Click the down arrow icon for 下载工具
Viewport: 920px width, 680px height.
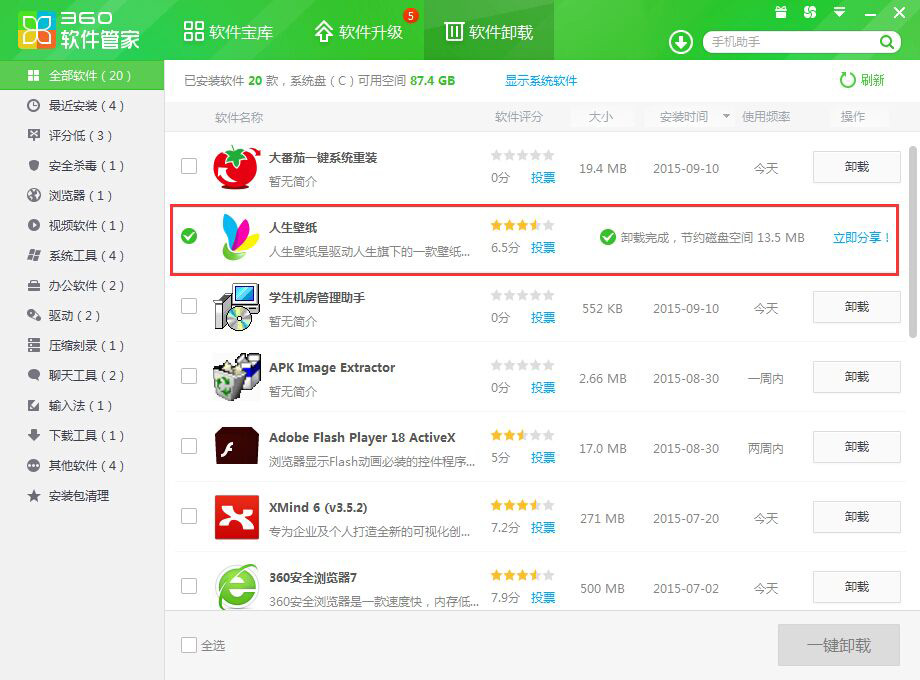click(34, 435)
